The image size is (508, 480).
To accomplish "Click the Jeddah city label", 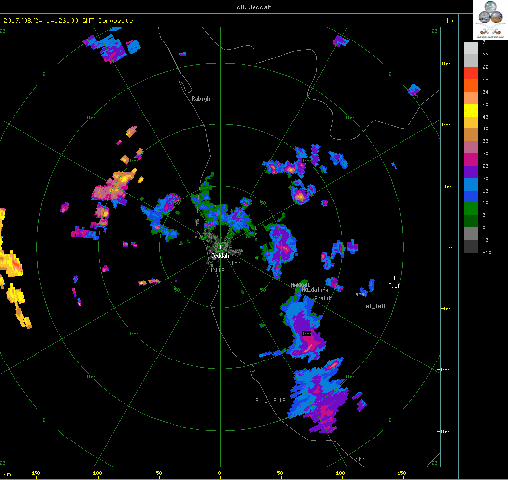I will (x=220, y=256).
